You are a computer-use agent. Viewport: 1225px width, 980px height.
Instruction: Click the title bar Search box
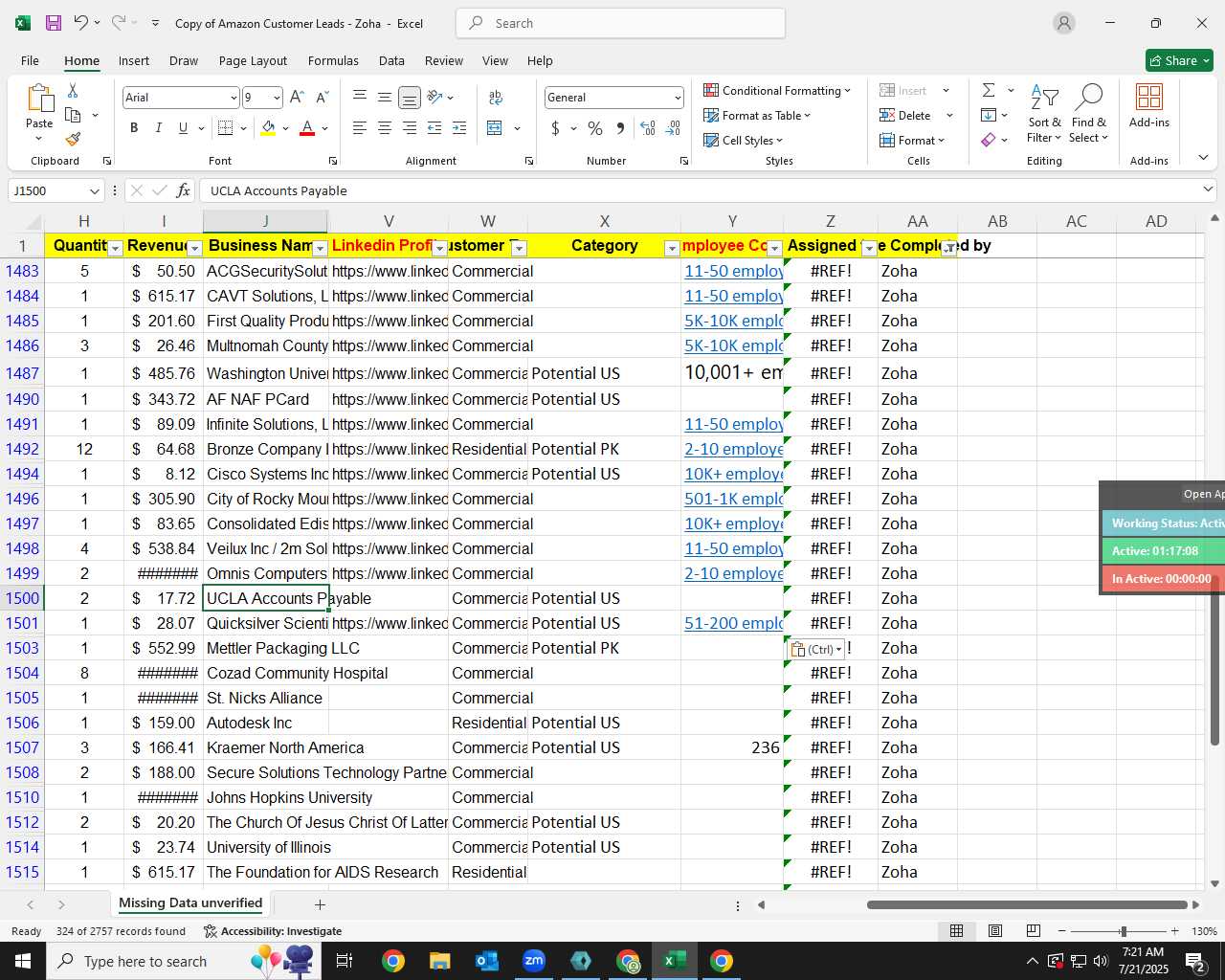620,23
